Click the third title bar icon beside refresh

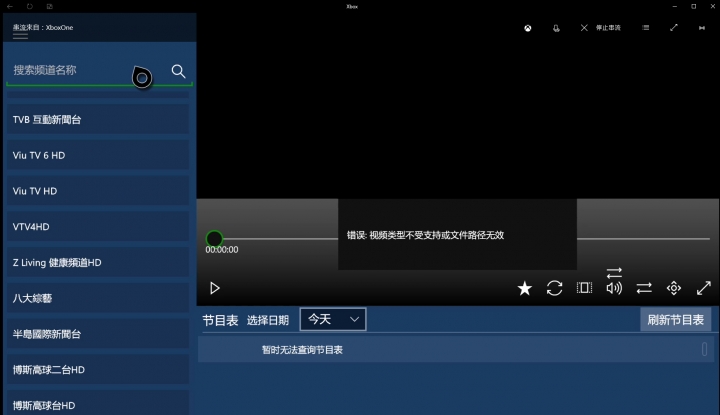[x=50, y=6]
